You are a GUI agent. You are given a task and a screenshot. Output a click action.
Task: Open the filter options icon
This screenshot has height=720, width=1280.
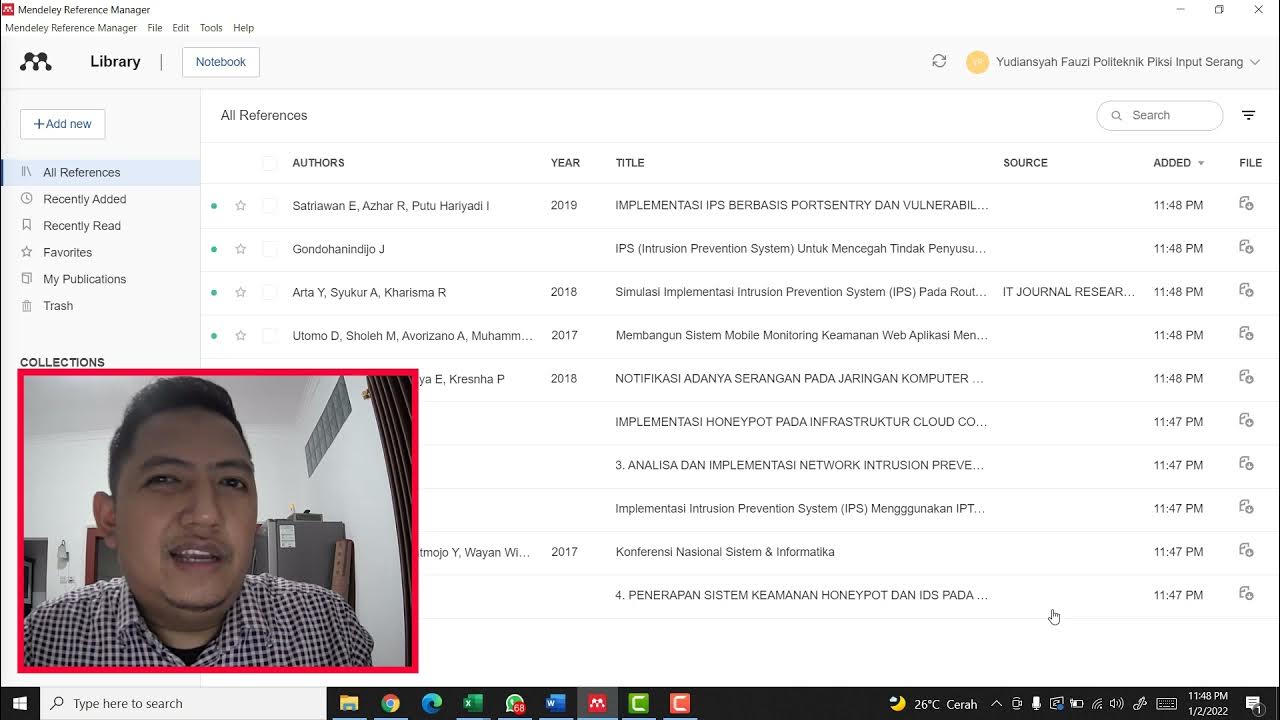point(1248,115)
